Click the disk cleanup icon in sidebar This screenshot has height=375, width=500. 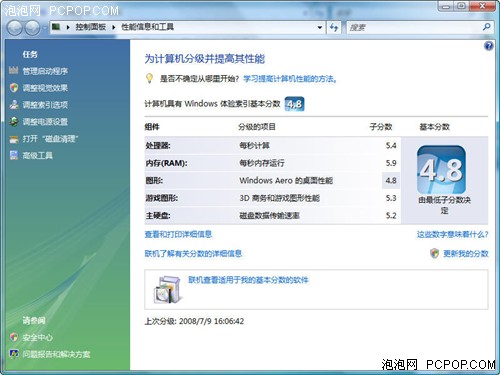pyautogui.click(x=14, y=139)
